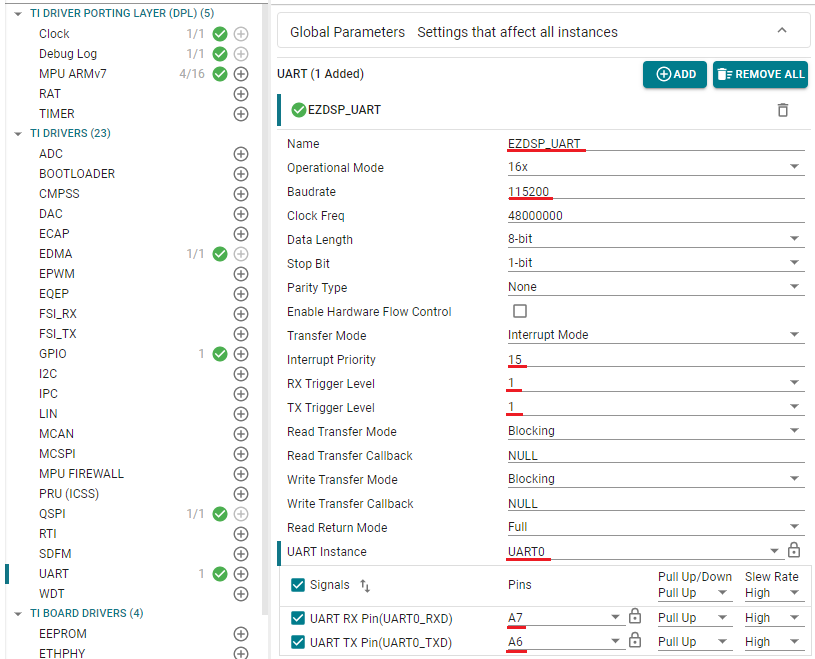This screenshot has height=659, width=815.
Task: Select UART in the drivers list
Action: [x=54, y=574]
